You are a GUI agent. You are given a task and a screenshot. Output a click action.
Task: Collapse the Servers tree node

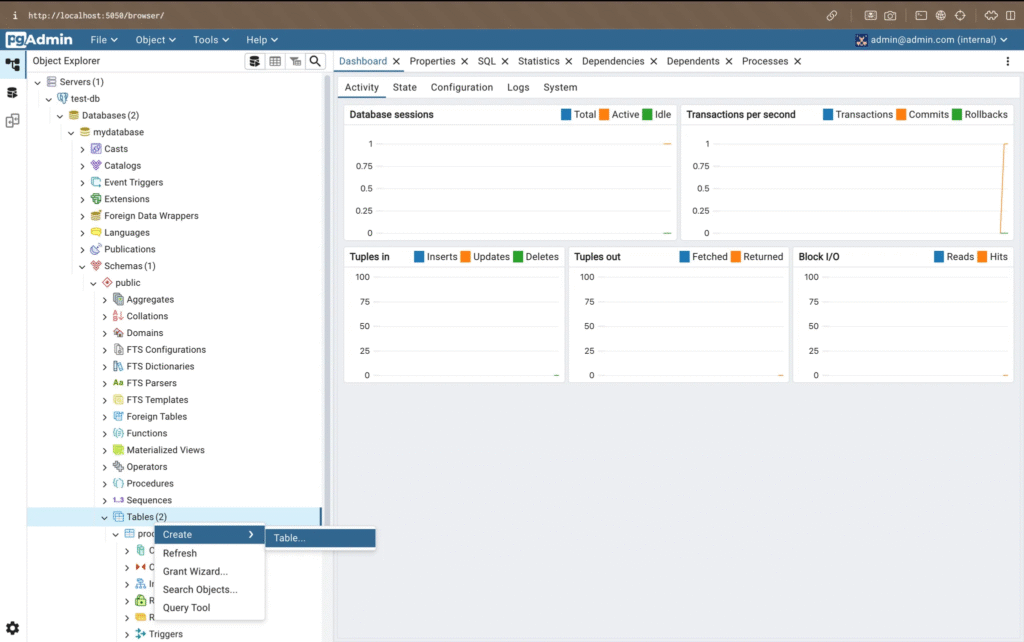pyautogui.click(x=38, y=82)
